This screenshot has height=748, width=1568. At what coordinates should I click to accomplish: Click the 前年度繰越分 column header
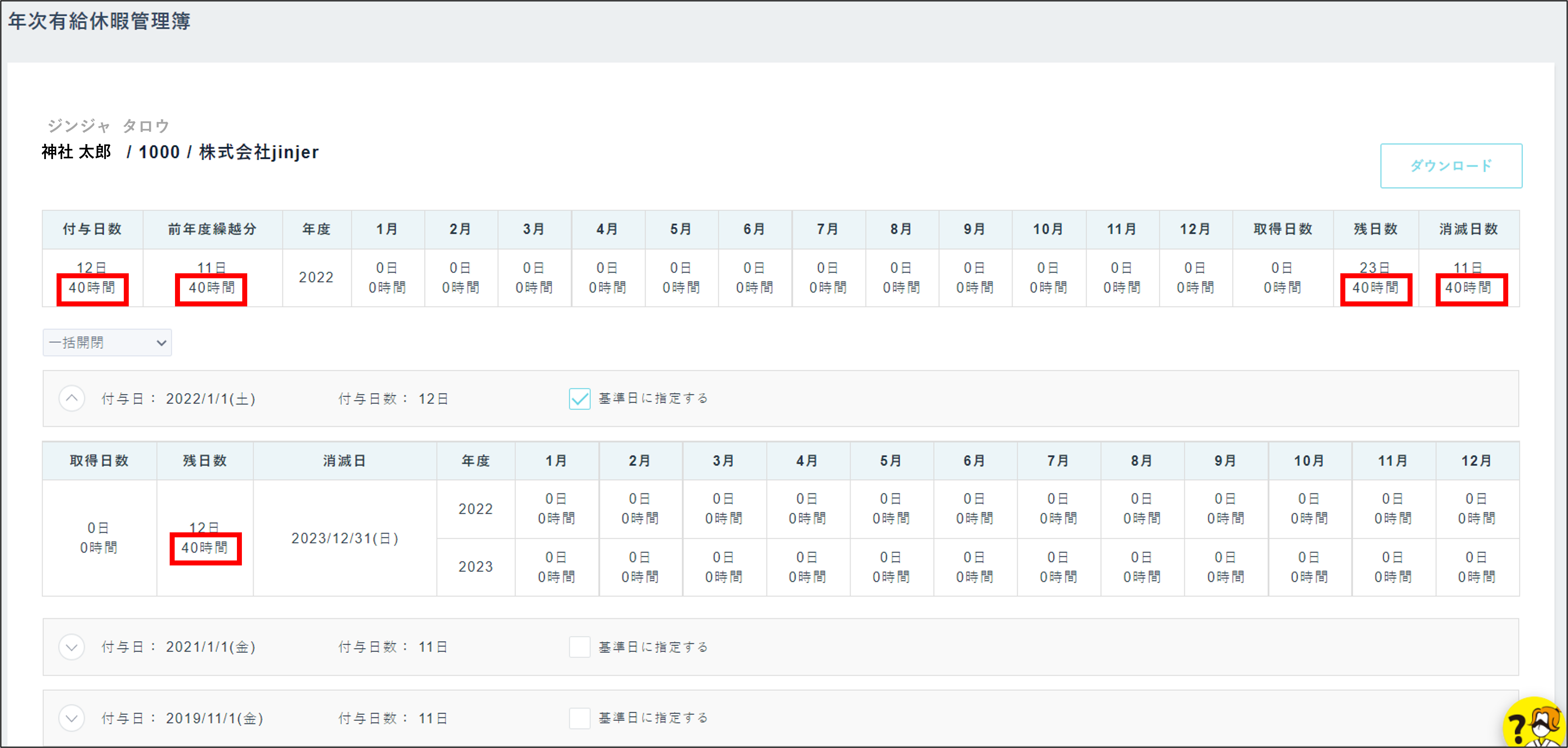212,229
